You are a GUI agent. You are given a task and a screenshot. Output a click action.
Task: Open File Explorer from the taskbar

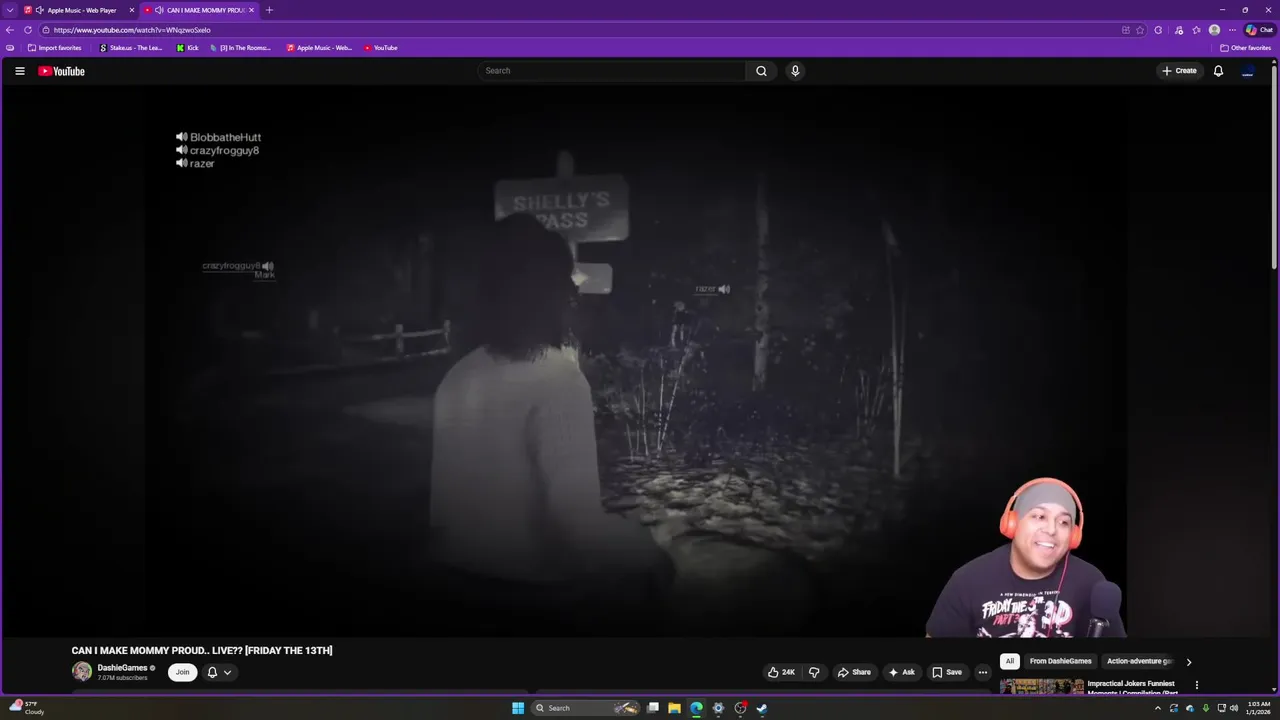click(x=674, y=708)
